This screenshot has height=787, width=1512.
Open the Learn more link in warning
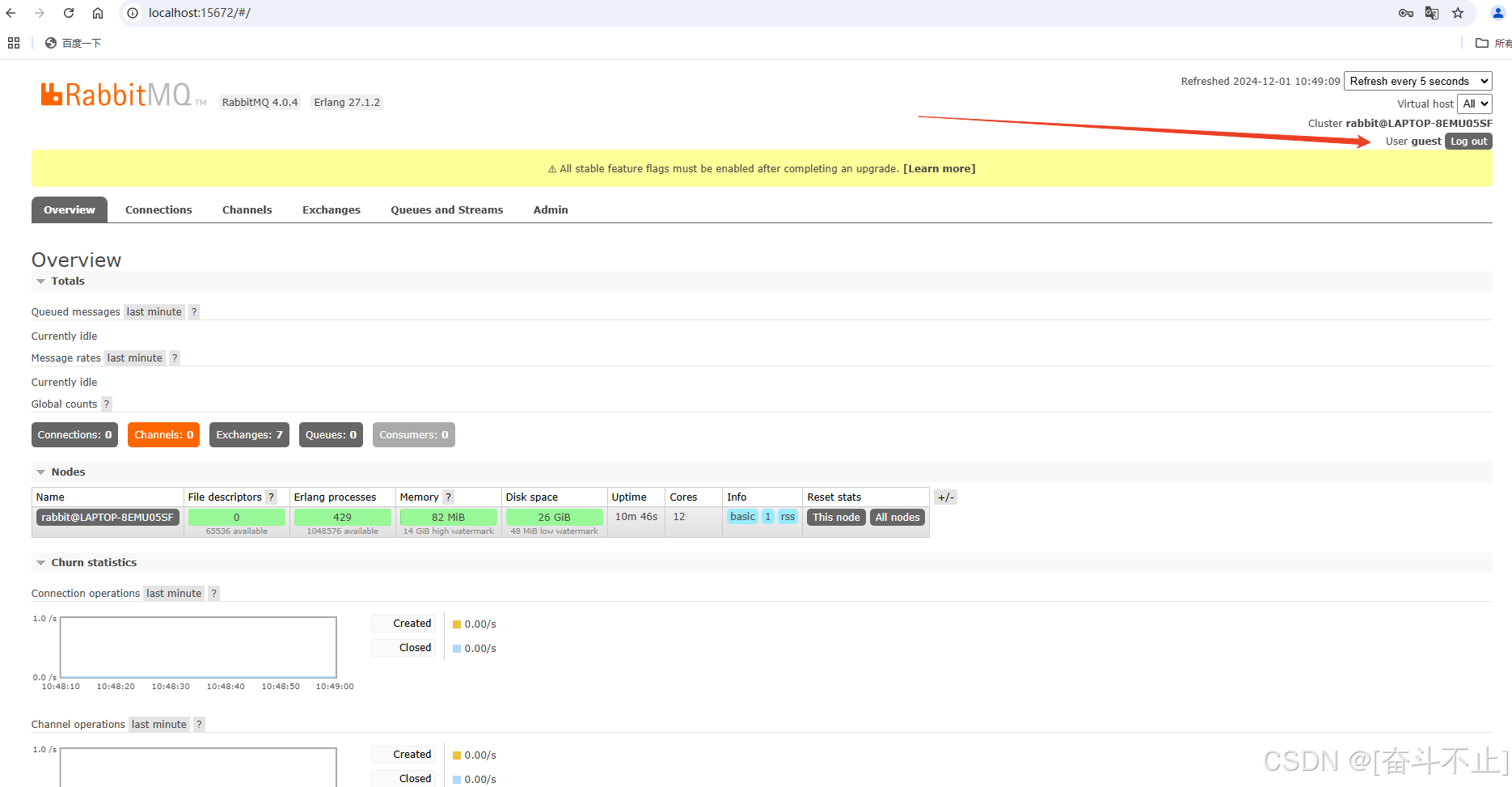coord(939,169)
